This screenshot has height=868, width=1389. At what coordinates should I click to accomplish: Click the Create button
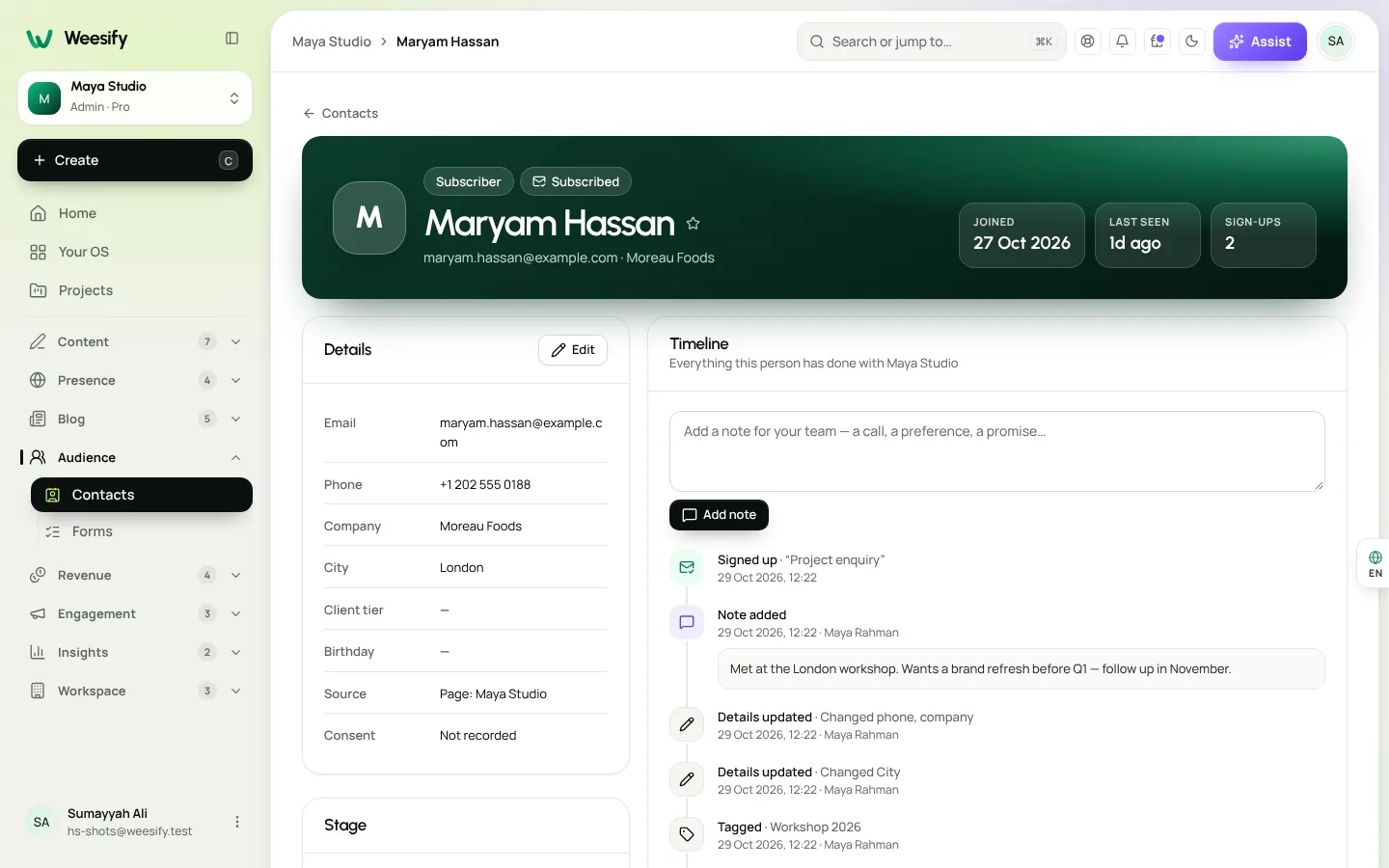point(135,160)
